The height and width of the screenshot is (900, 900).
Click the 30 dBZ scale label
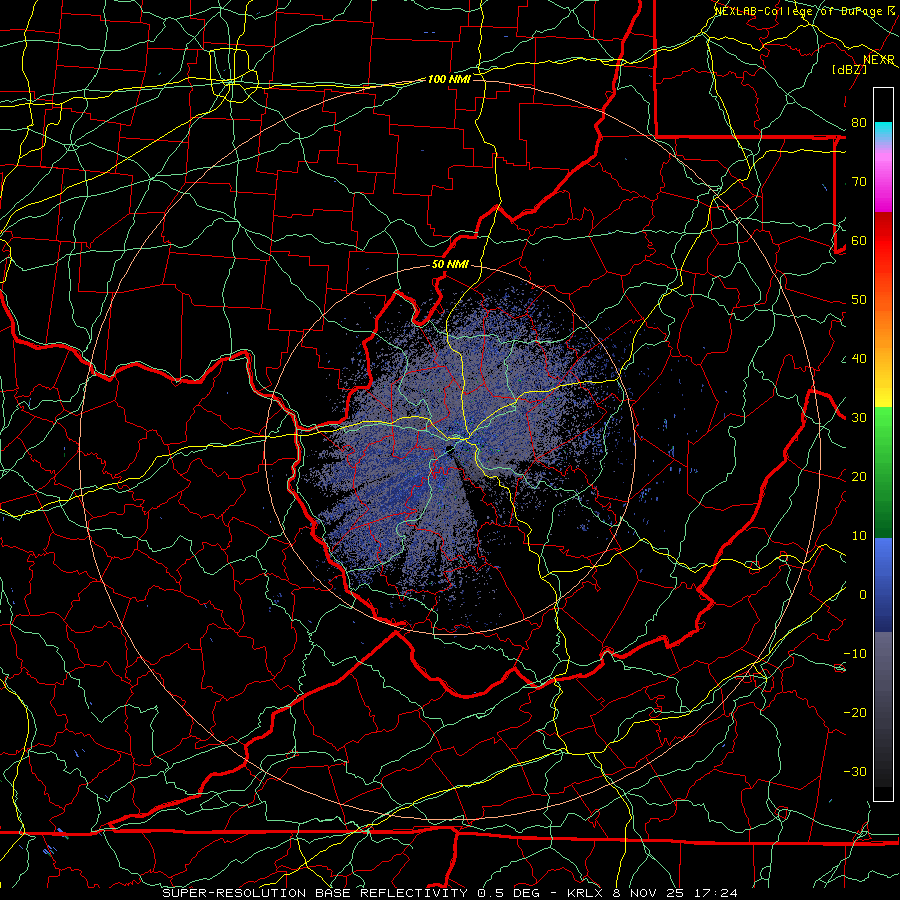point(859,418)
